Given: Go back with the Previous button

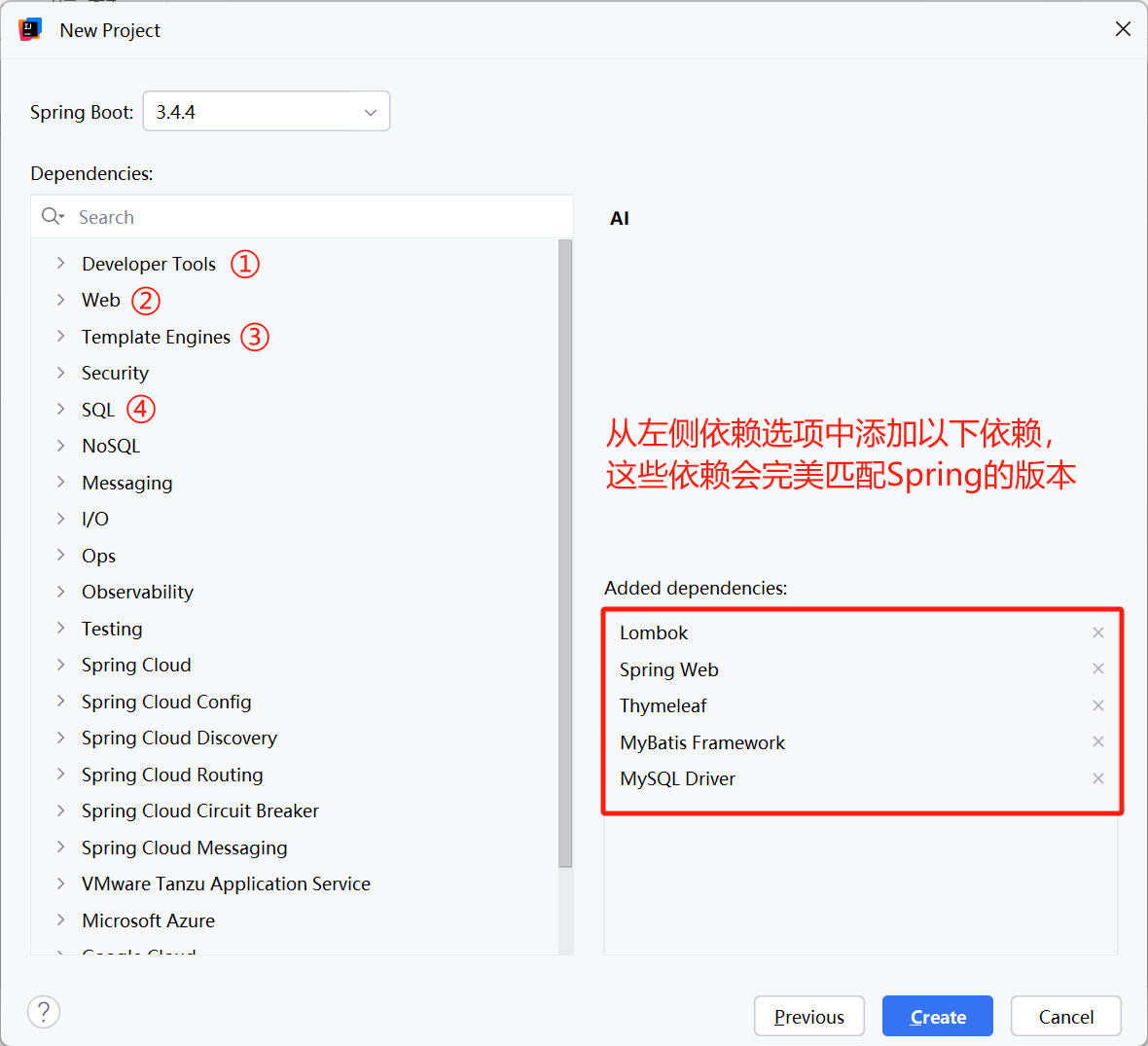Looking at the screenshot, I should tap(809, 1016).
